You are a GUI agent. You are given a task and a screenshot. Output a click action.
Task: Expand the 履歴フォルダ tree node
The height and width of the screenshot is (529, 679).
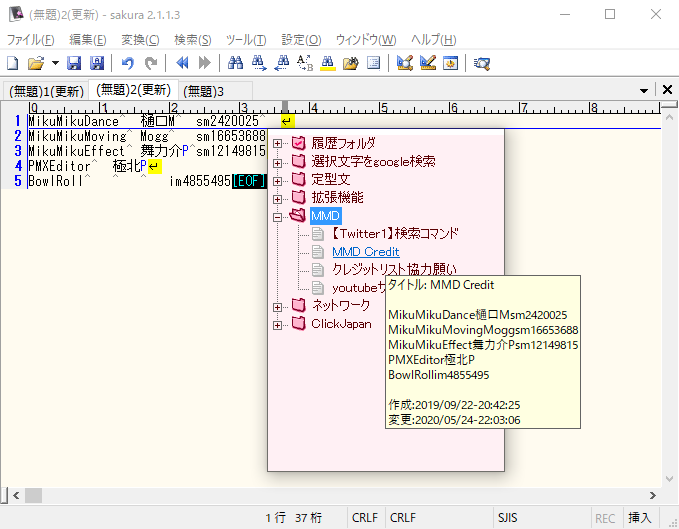click(x=277, y=143)
